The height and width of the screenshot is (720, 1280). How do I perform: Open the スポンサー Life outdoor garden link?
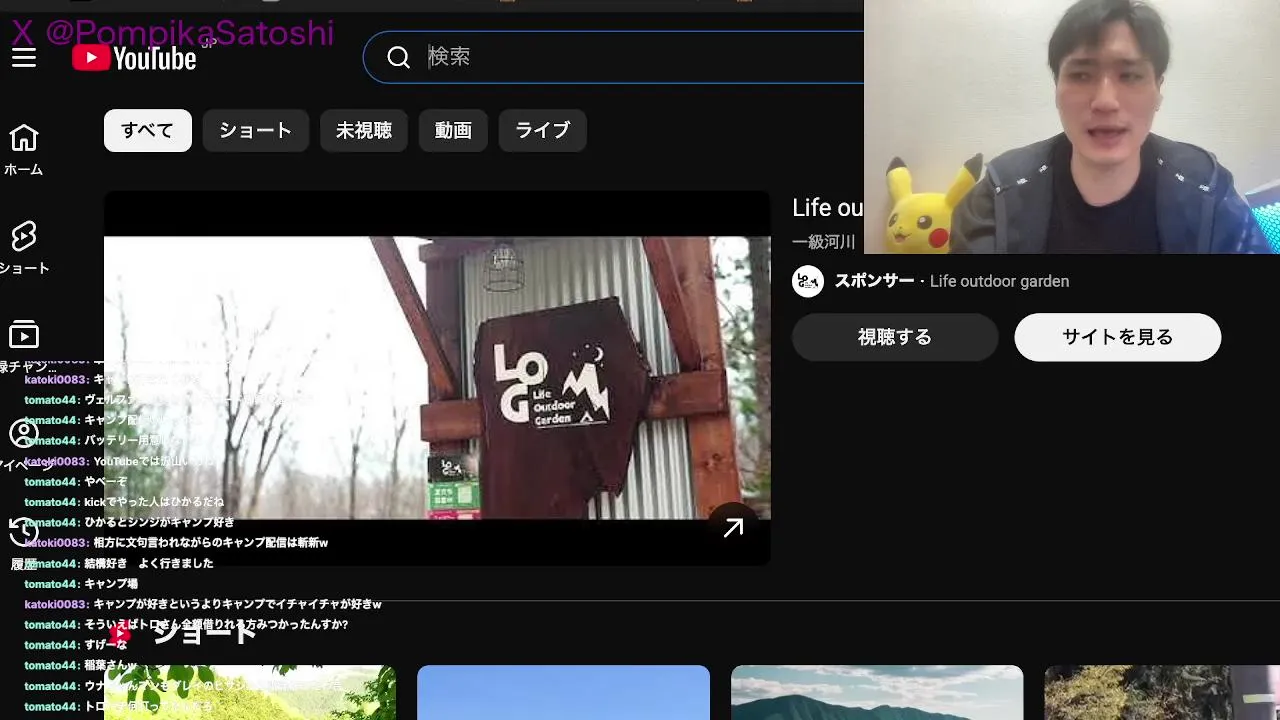tap(952, 281)
